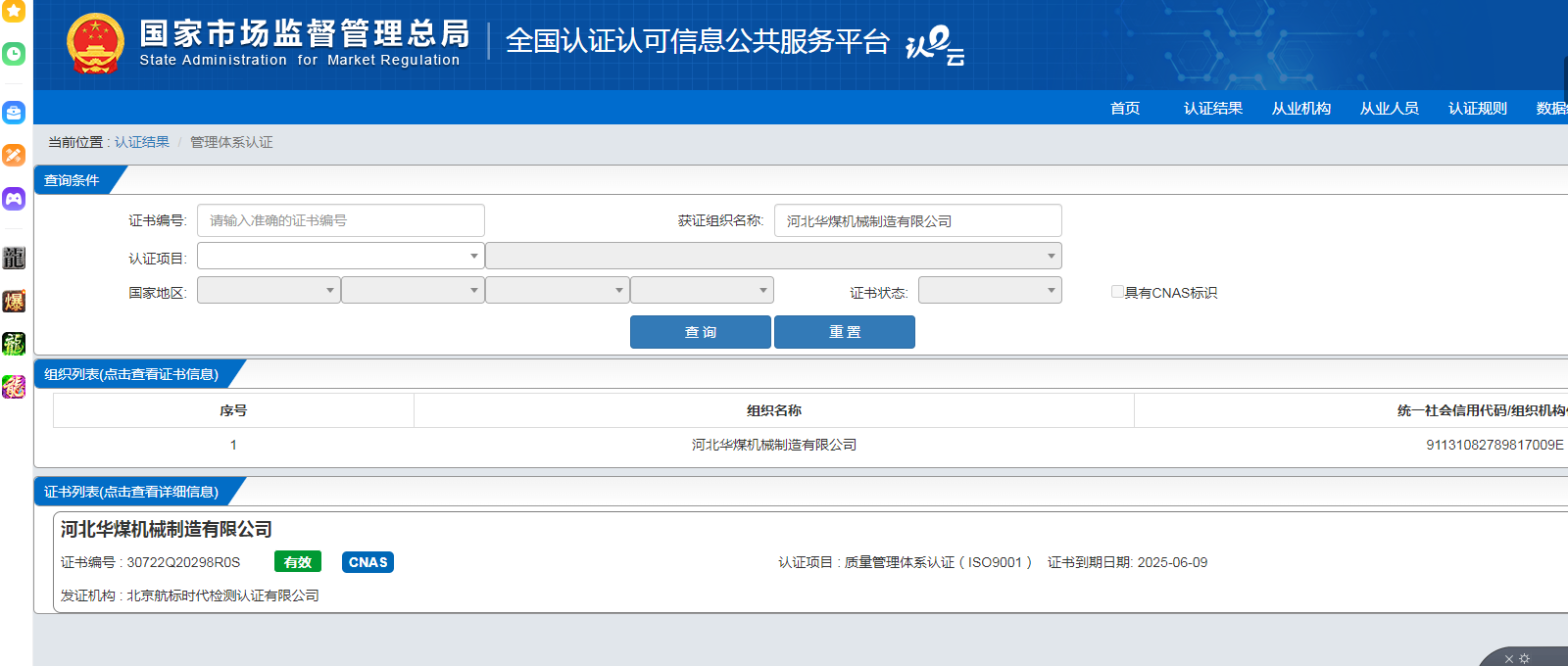Viewport: 1568px width, 666px height.
Task: Click the 获证组织名称 input field
Action: [918, 220]
